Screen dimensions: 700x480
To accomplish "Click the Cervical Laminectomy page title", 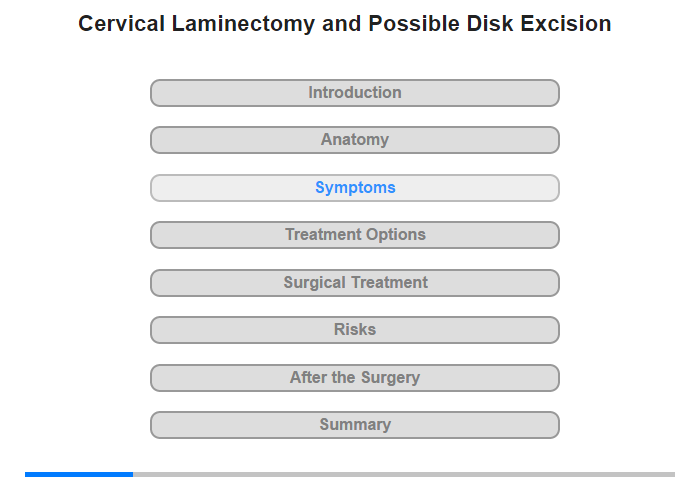I will 345,24.
